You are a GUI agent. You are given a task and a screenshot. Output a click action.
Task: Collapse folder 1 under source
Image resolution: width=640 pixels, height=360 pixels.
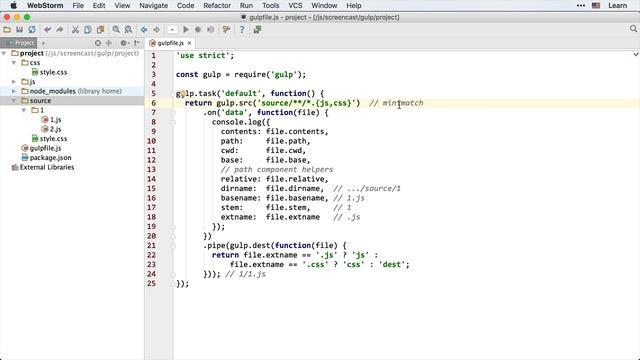tap(24, 110)
